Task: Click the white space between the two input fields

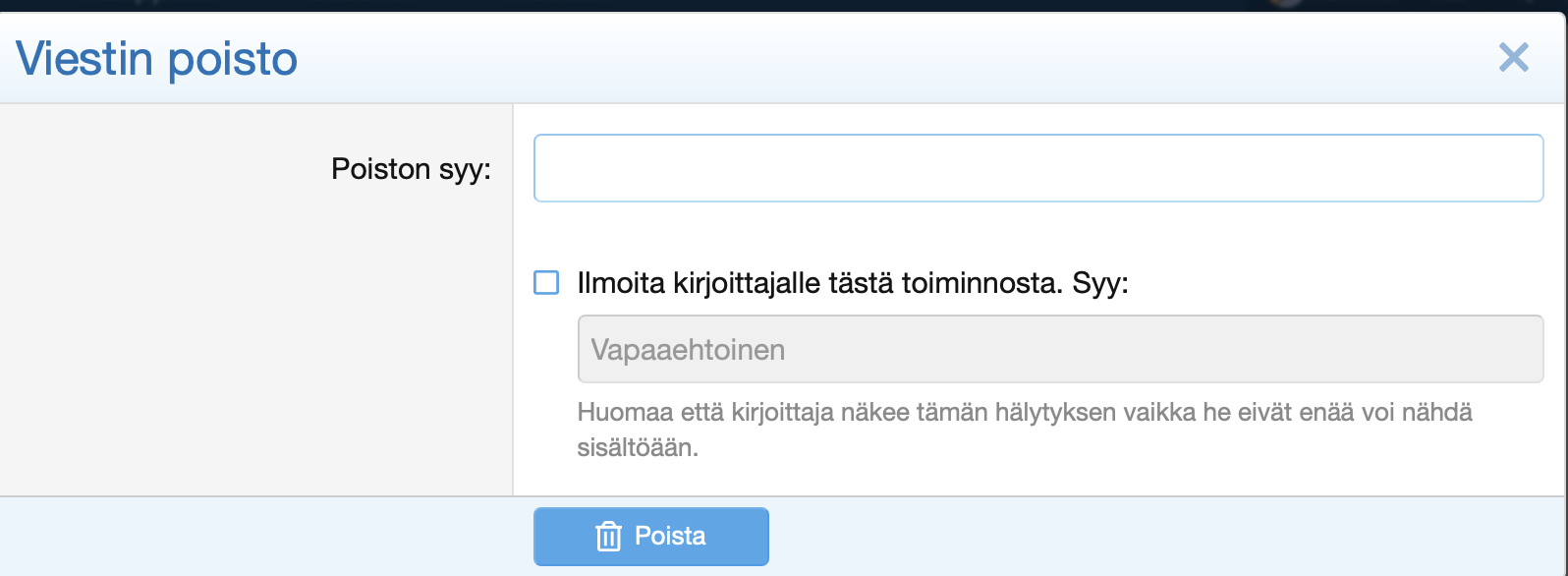Action: pos(1037,234)
